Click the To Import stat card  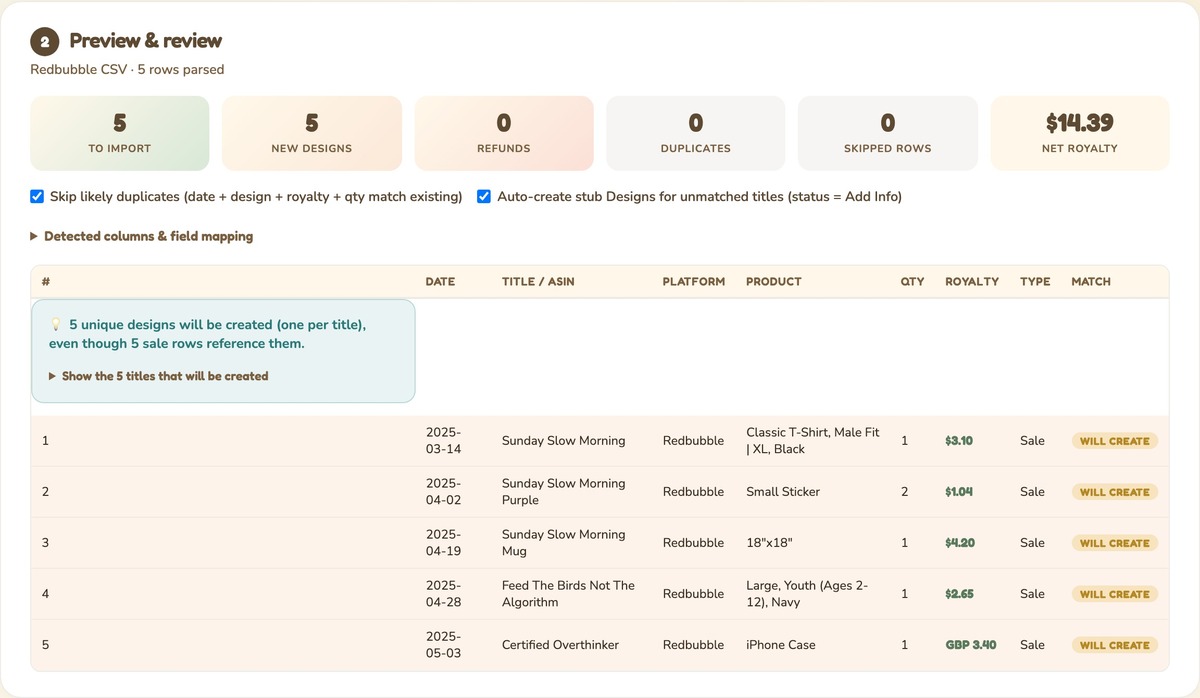(120, 133)
